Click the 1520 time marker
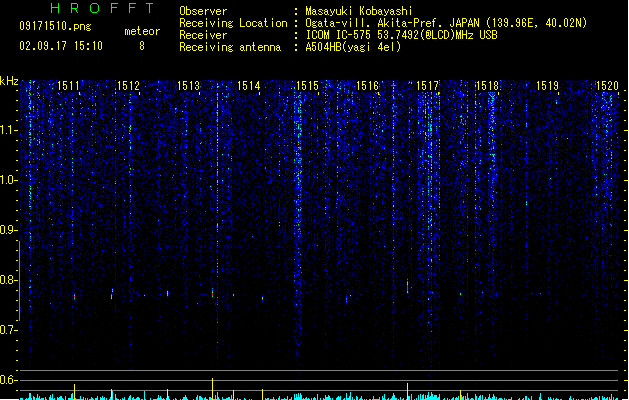 (x=607, y=86)
